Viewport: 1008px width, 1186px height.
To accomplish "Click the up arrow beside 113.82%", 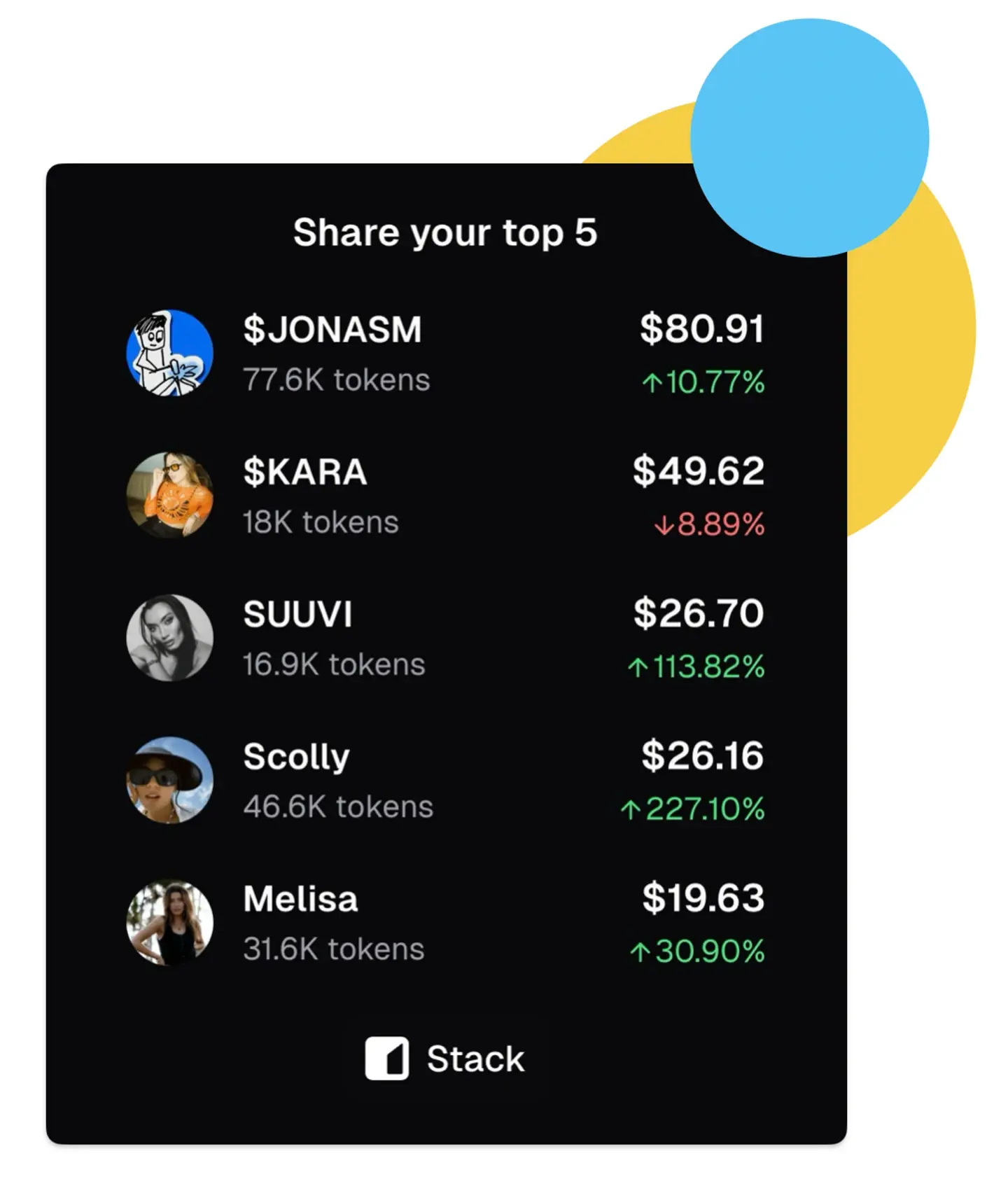I will coord(638,667).
